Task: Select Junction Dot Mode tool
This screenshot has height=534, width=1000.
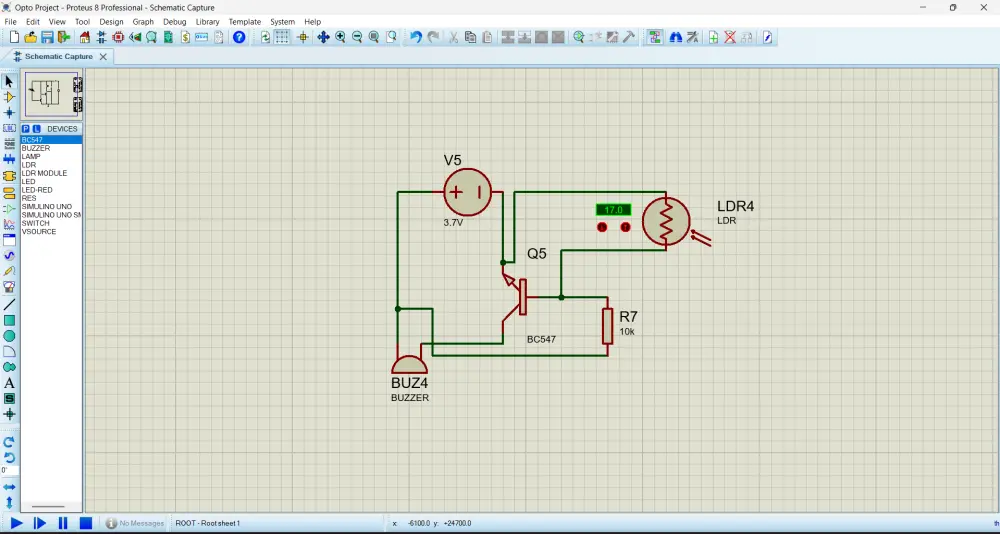Action: click(9, 112)
